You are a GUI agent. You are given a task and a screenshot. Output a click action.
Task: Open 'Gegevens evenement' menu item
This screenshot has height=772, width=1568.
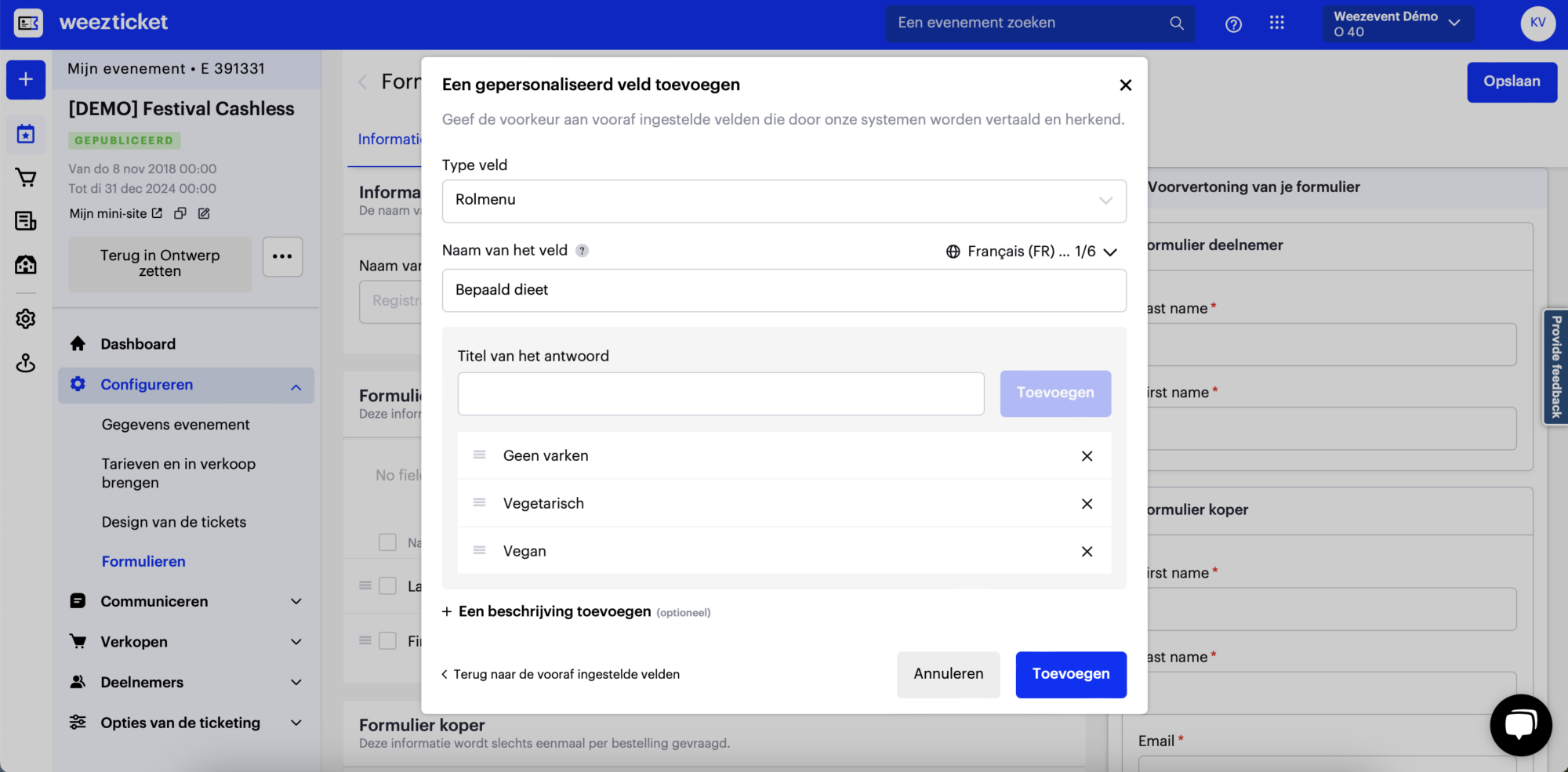click(x=176, y=425)
